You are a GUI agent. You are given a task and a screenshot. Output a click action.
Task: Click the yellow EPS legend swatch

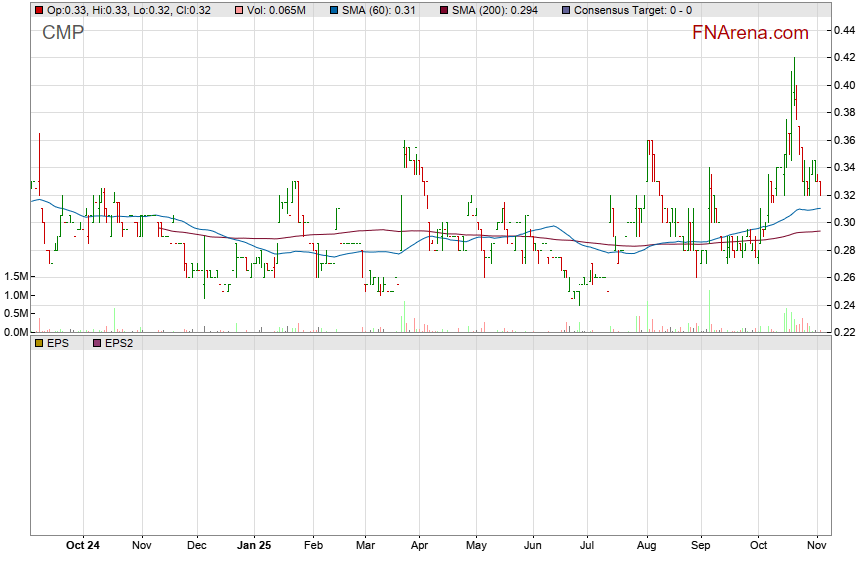38,343
